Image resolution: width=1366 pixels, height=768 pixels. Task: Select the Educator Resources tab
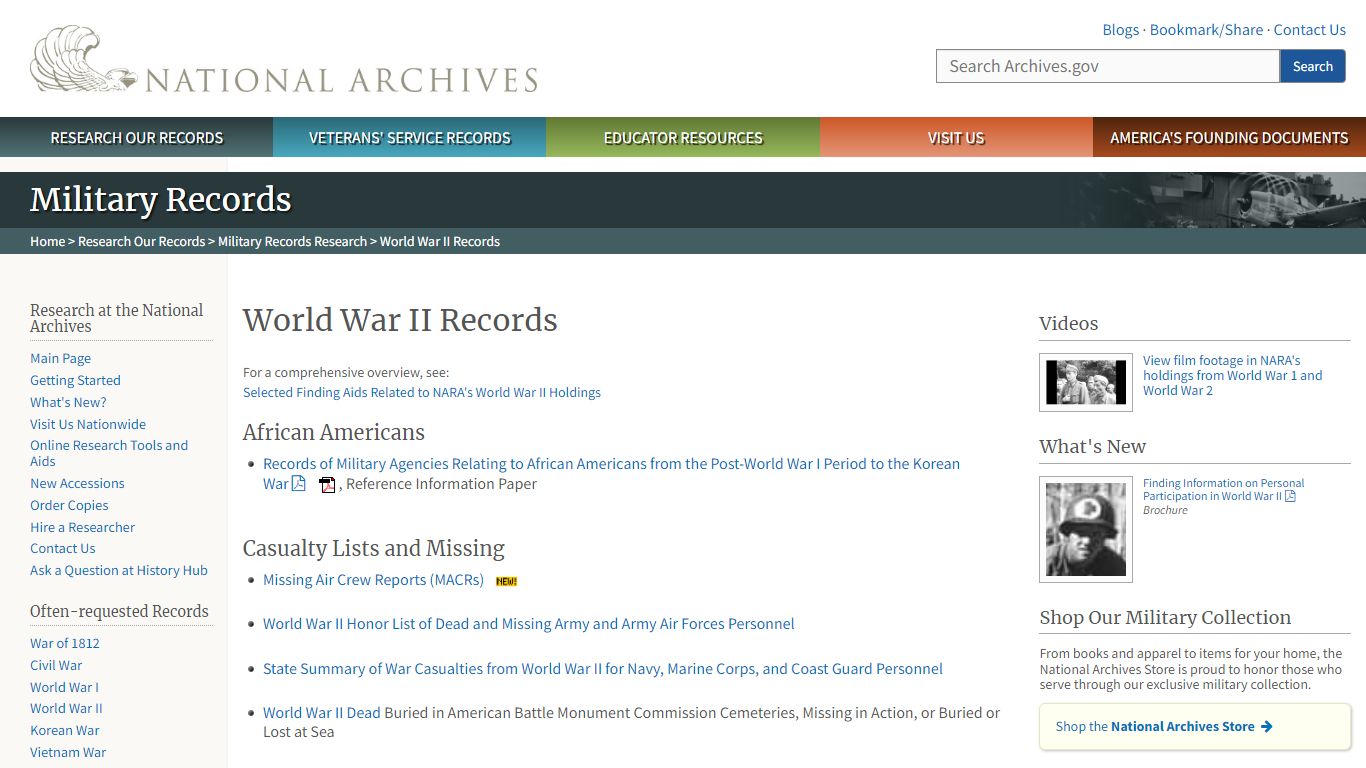pos(683,138)
